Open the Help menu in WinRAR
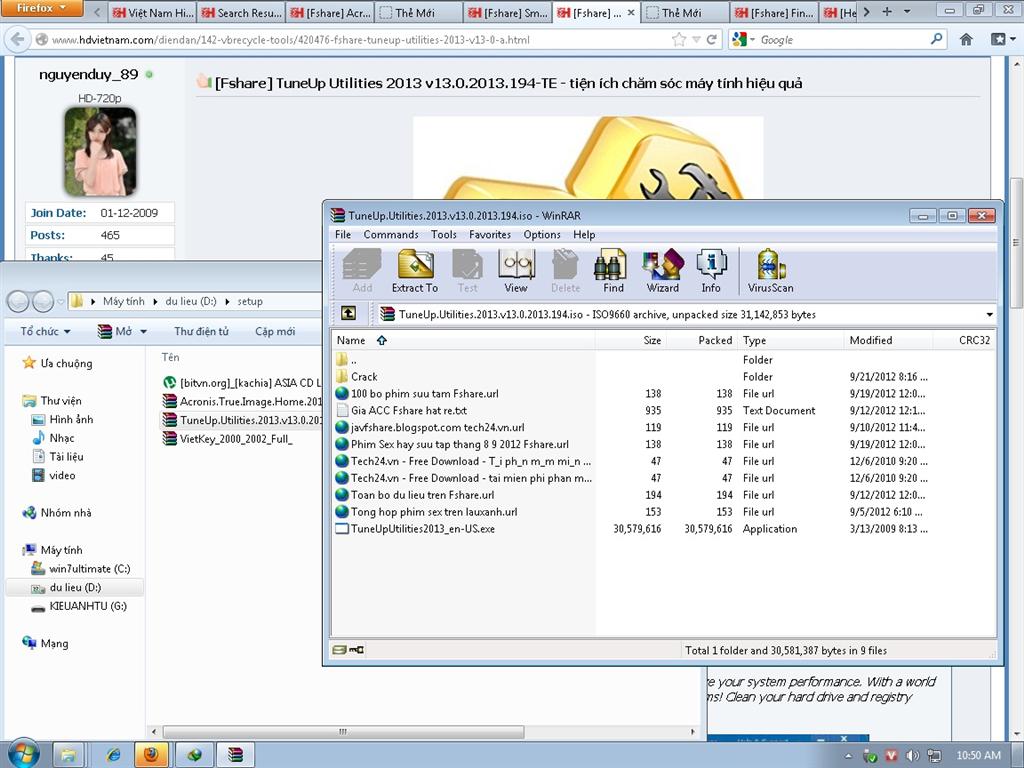Image resolution: width=1024 pixels, height=768 pixels. point(584,234)
